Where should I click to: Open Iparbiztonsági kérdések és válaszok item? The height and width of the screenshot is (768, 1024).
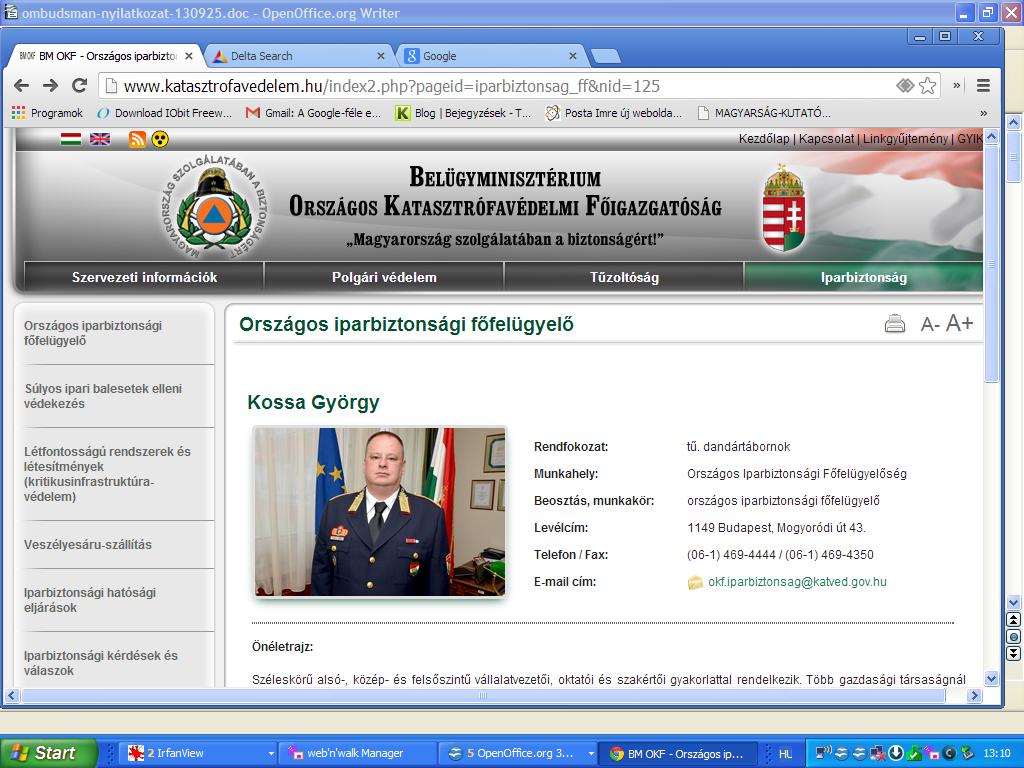point(101,663)
